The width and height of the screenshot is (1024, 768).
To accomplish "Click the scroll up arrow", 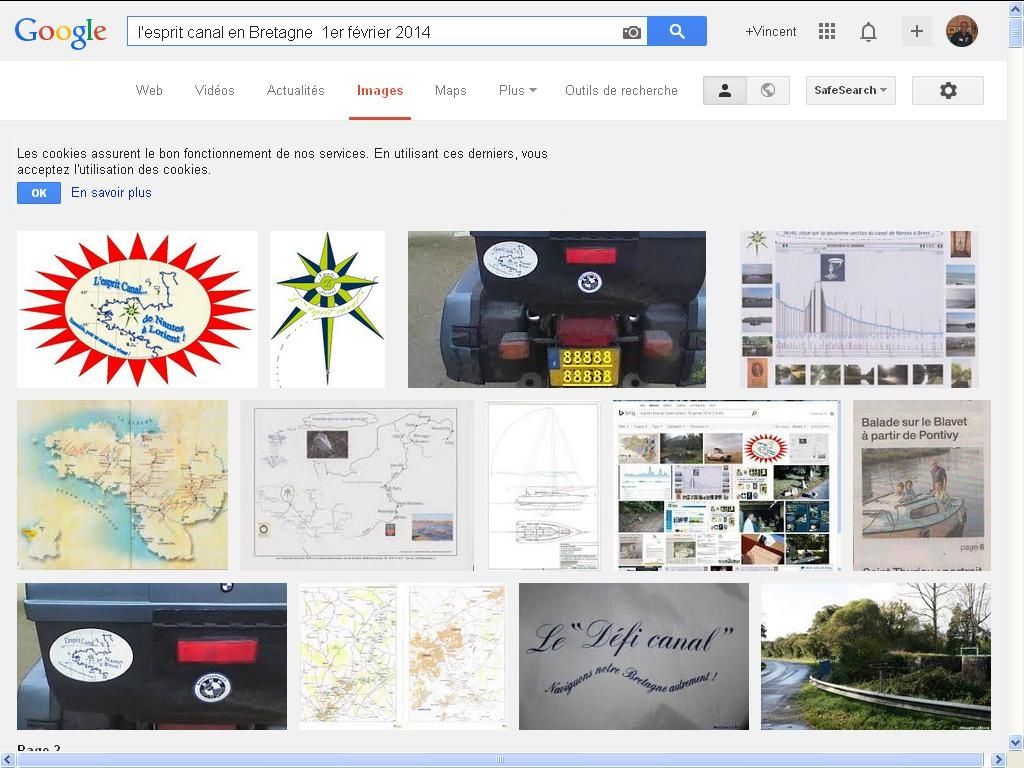I will tap(1016, 9).
